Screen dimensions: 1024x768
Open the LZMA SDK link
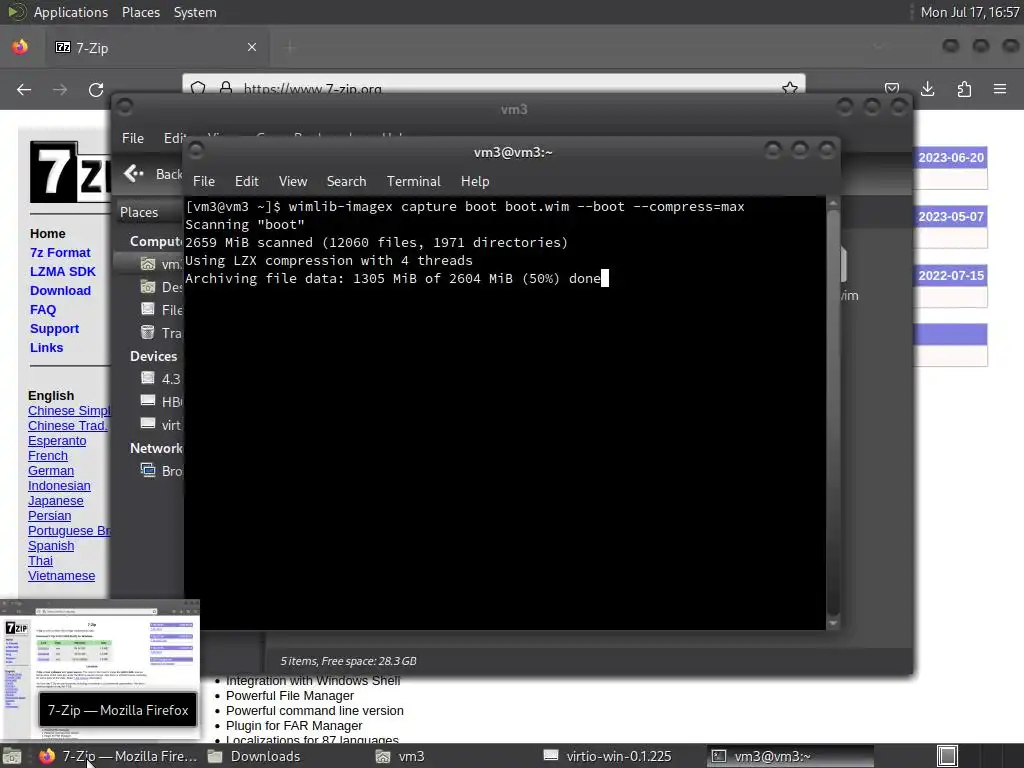pyautogui.click(x=63, y=272)
